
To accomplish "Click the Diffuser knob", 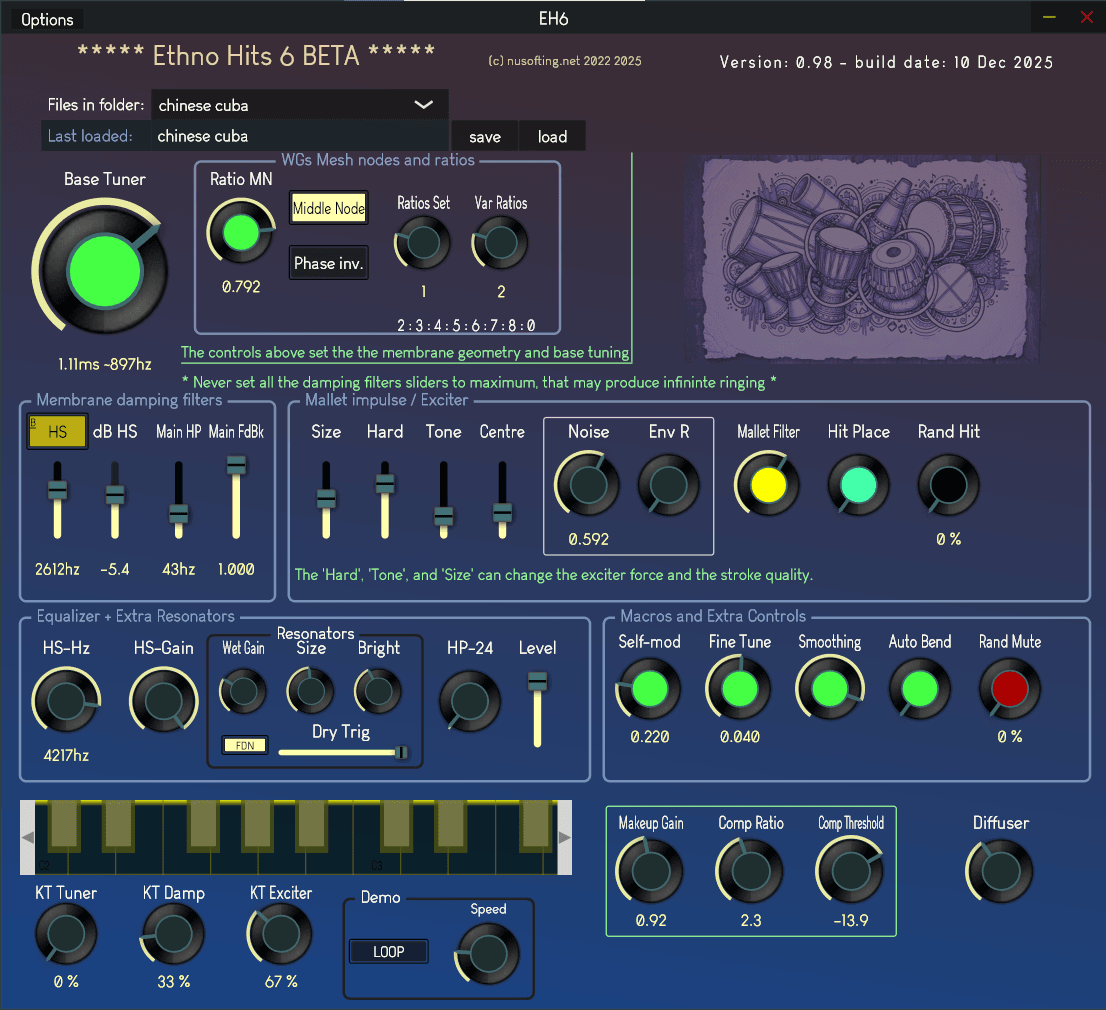I will click(1000, 871).
